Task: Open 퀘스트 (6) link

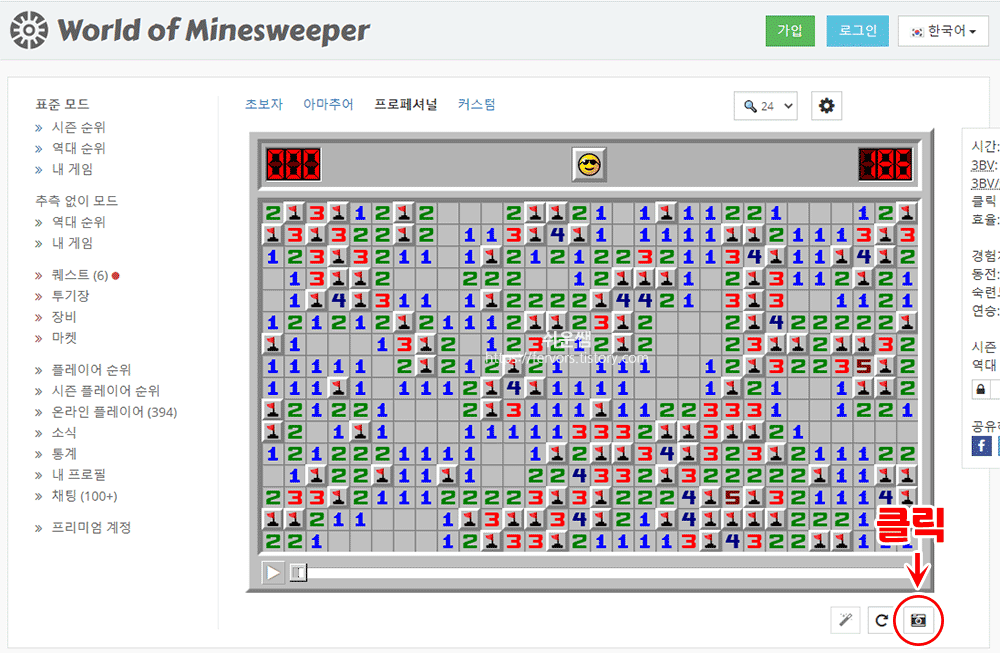Action: coord(80,275)
